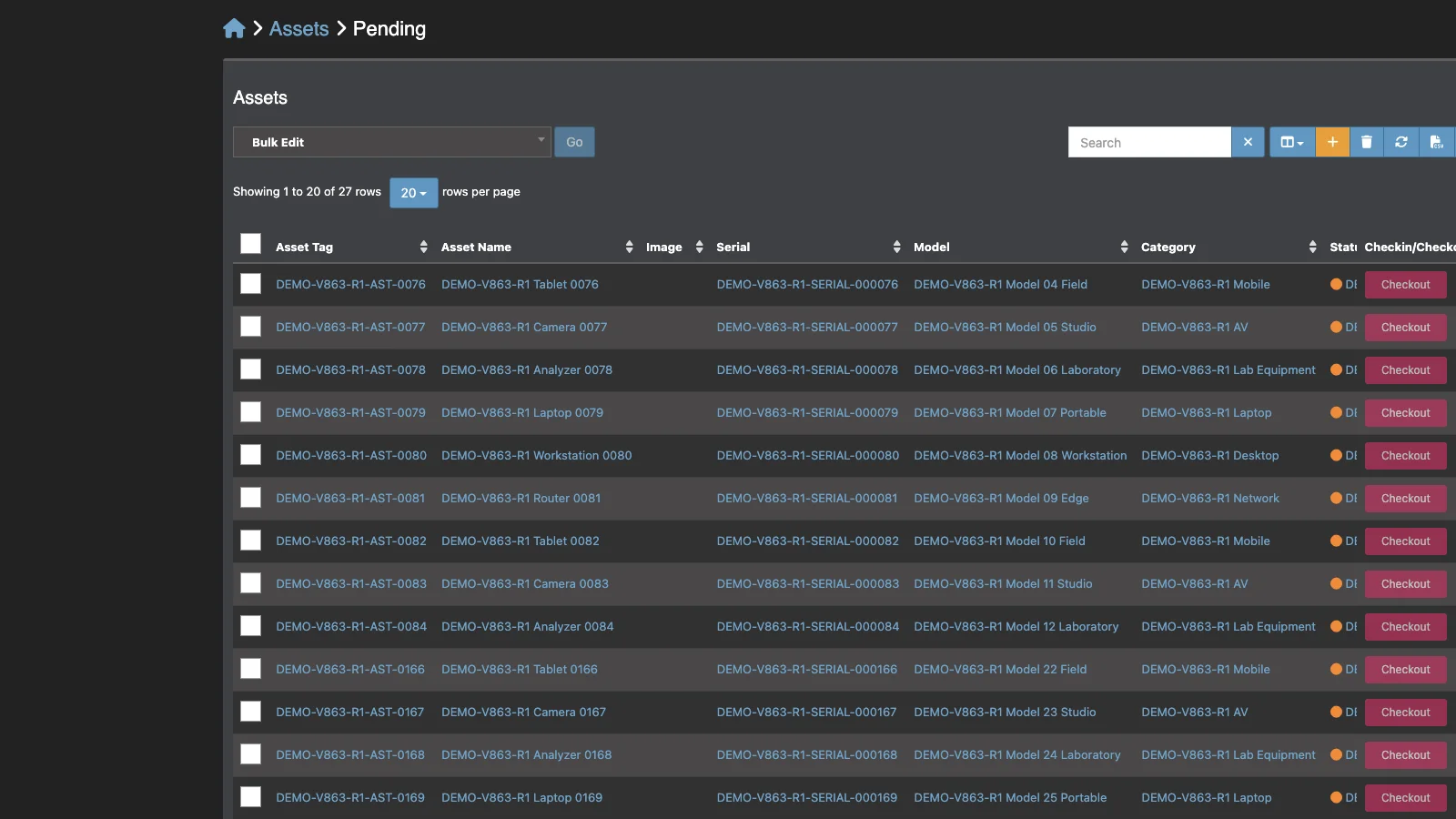Checkout asset Laptop 0079
Screen dimensions: 1456x819
pyautogui.click(x=1406, y=413)
